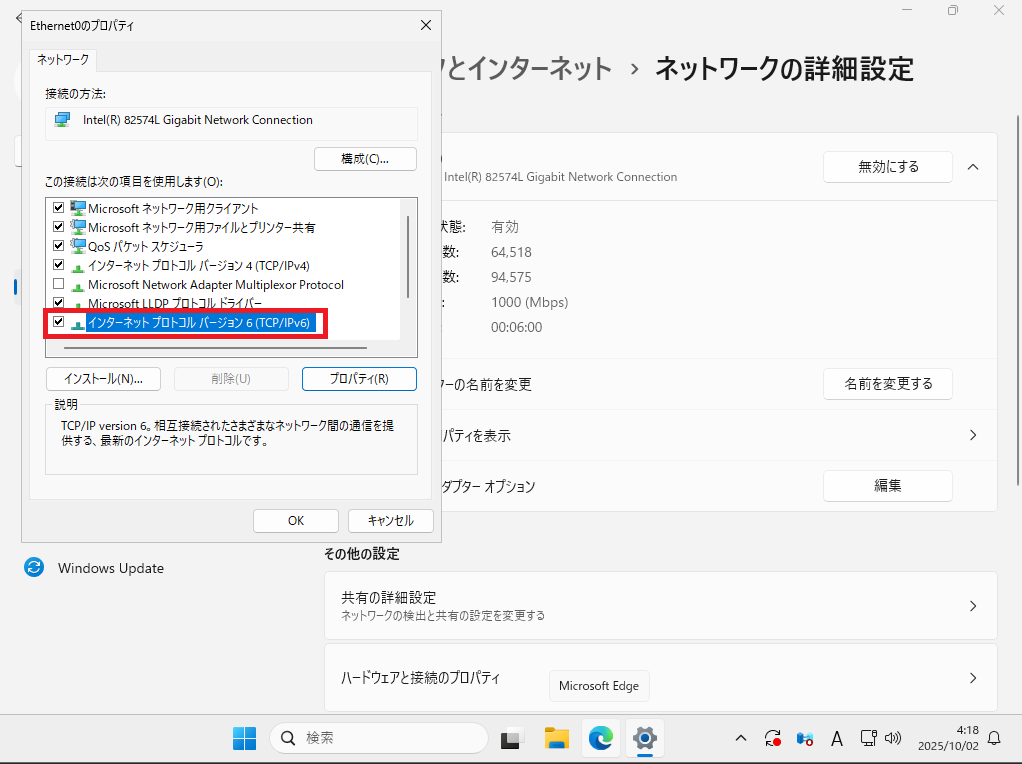
Task: Click the vertical scrollbar of the items list
Action: point(407,257)
